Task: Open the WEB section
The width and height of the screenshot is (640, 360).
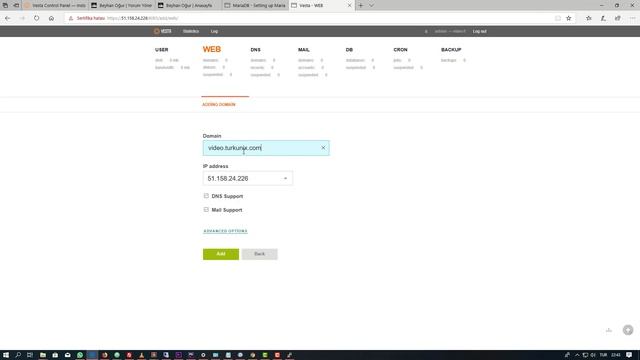Action: (212, 49)
